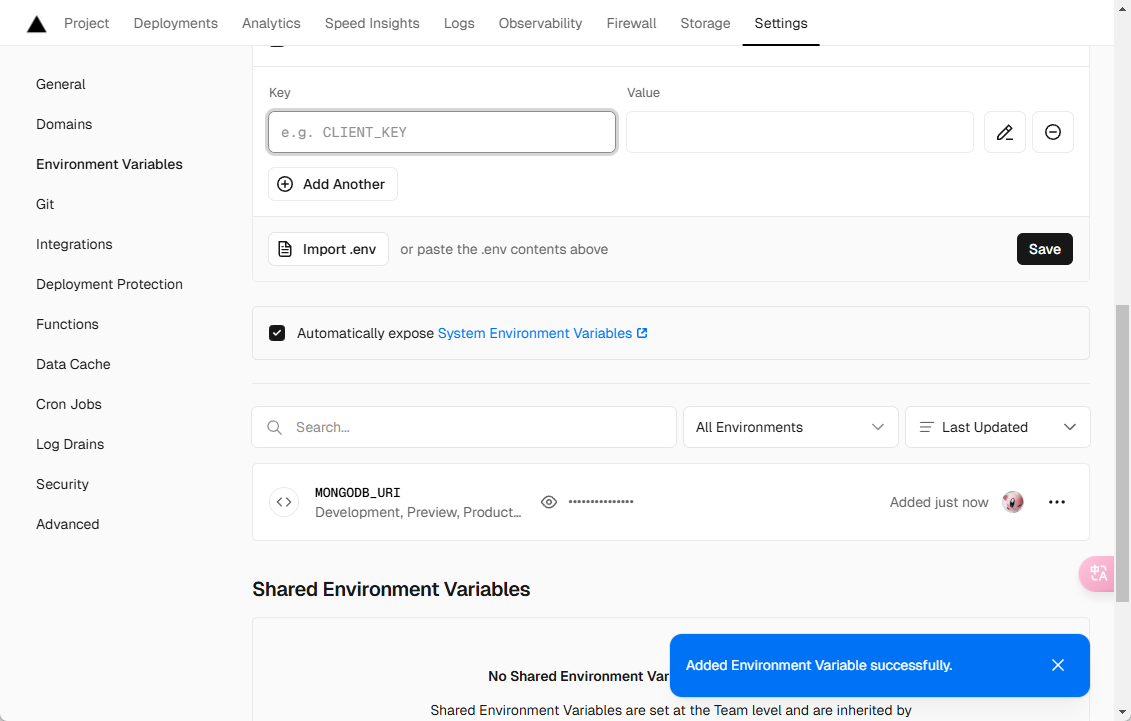Expand the Last Updated sort dropdown
The height and width of the screenshot is (721, 1131).
[x=997, y=427]
